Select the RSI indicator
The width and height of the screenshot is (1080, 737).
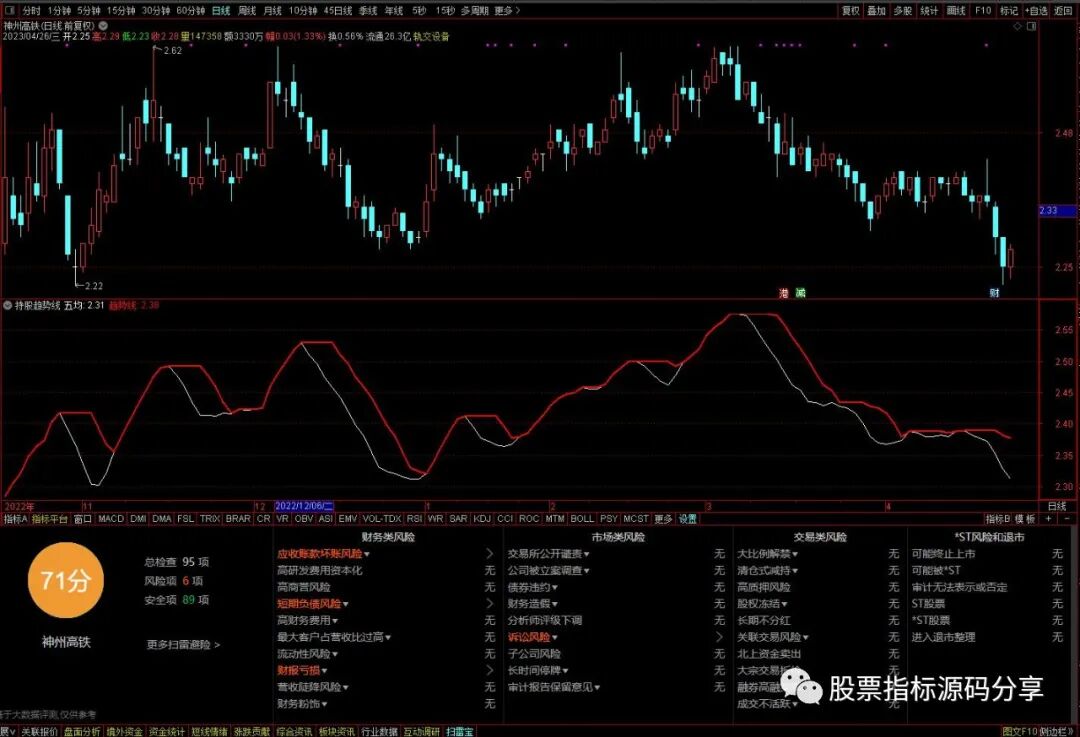pyautogui.click(x=414, y=519)
